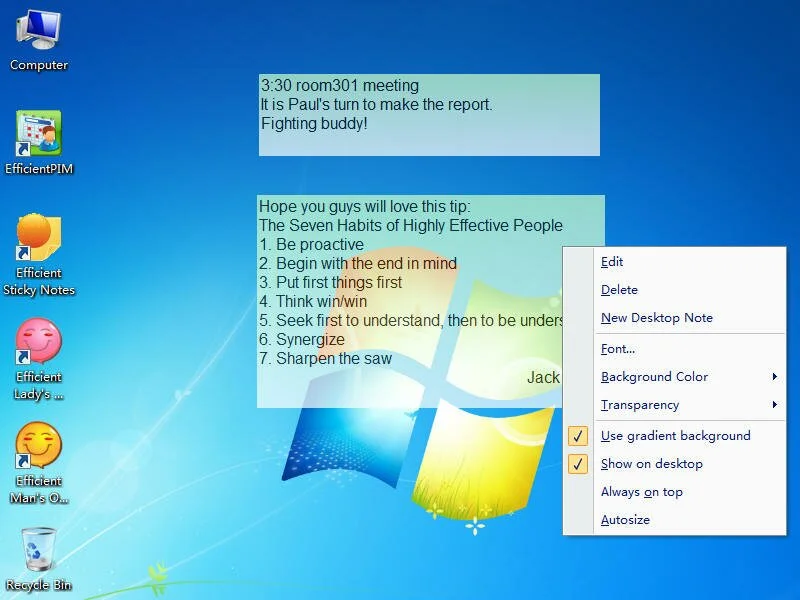800x600 pixels.
Task: Click the Efficient Lady's Organizer icon
Action: point(39,344)
